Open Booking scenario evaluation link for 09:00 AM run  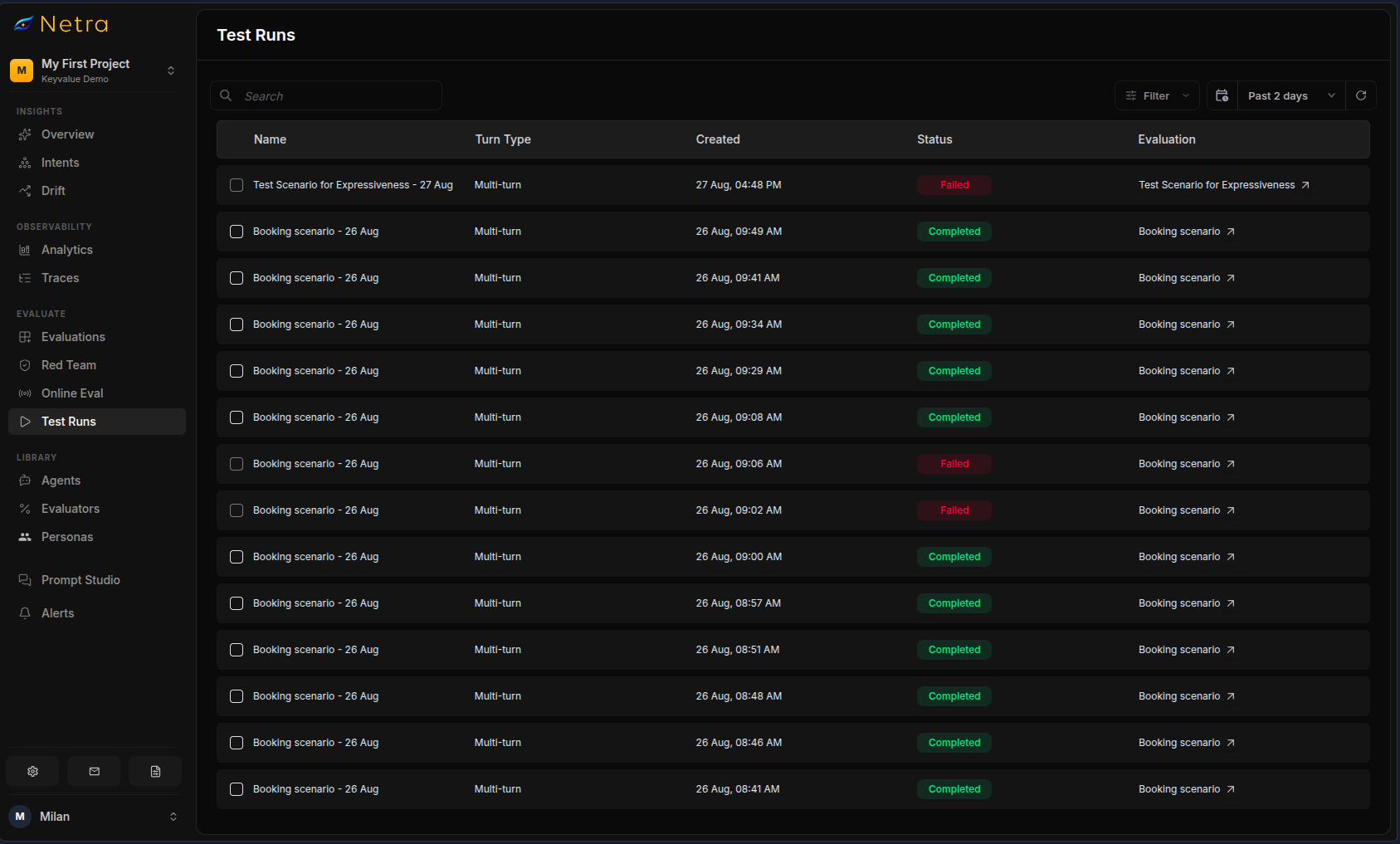(1187, 557)
